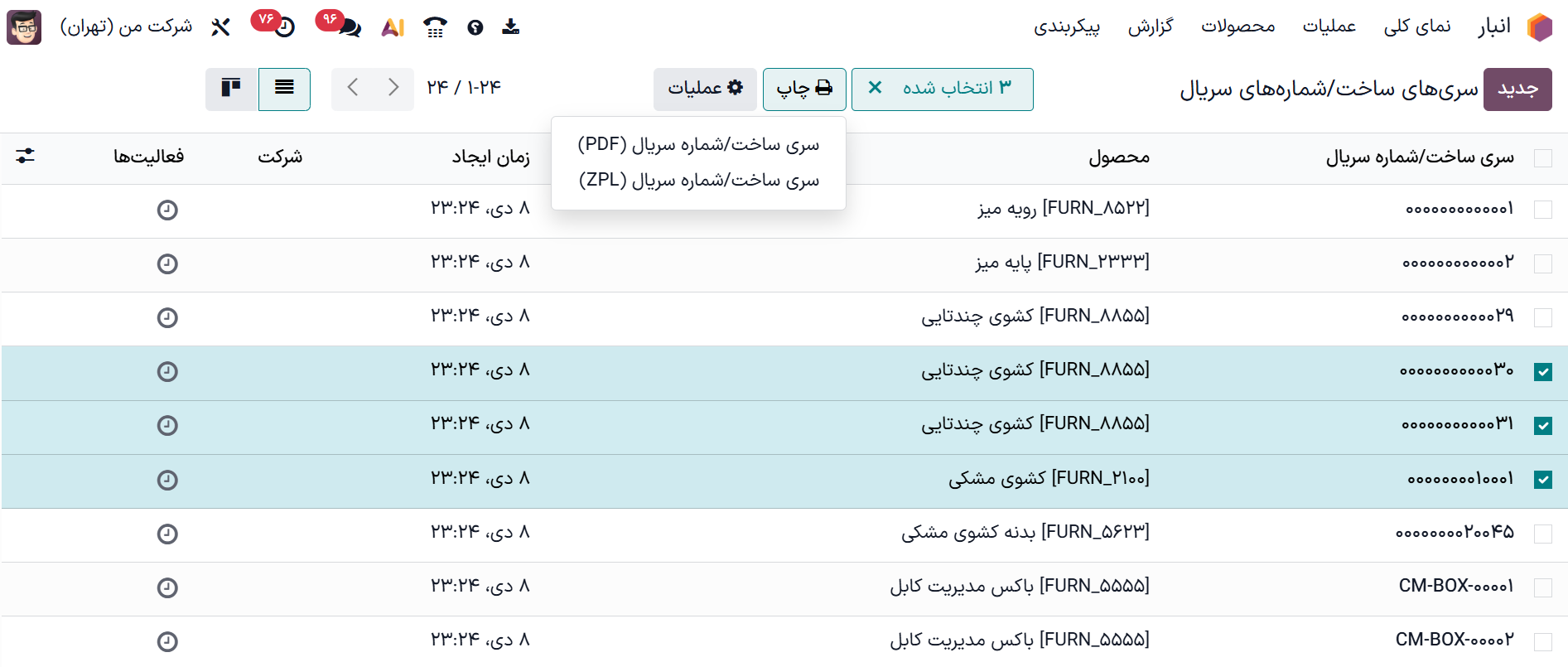This screenshot has height=667, width=1568.
Task: Click creation date of serial ۰۰۰۰۰۰۰۰۰۰۰۲۹ row
Action: tap(480, 317)
